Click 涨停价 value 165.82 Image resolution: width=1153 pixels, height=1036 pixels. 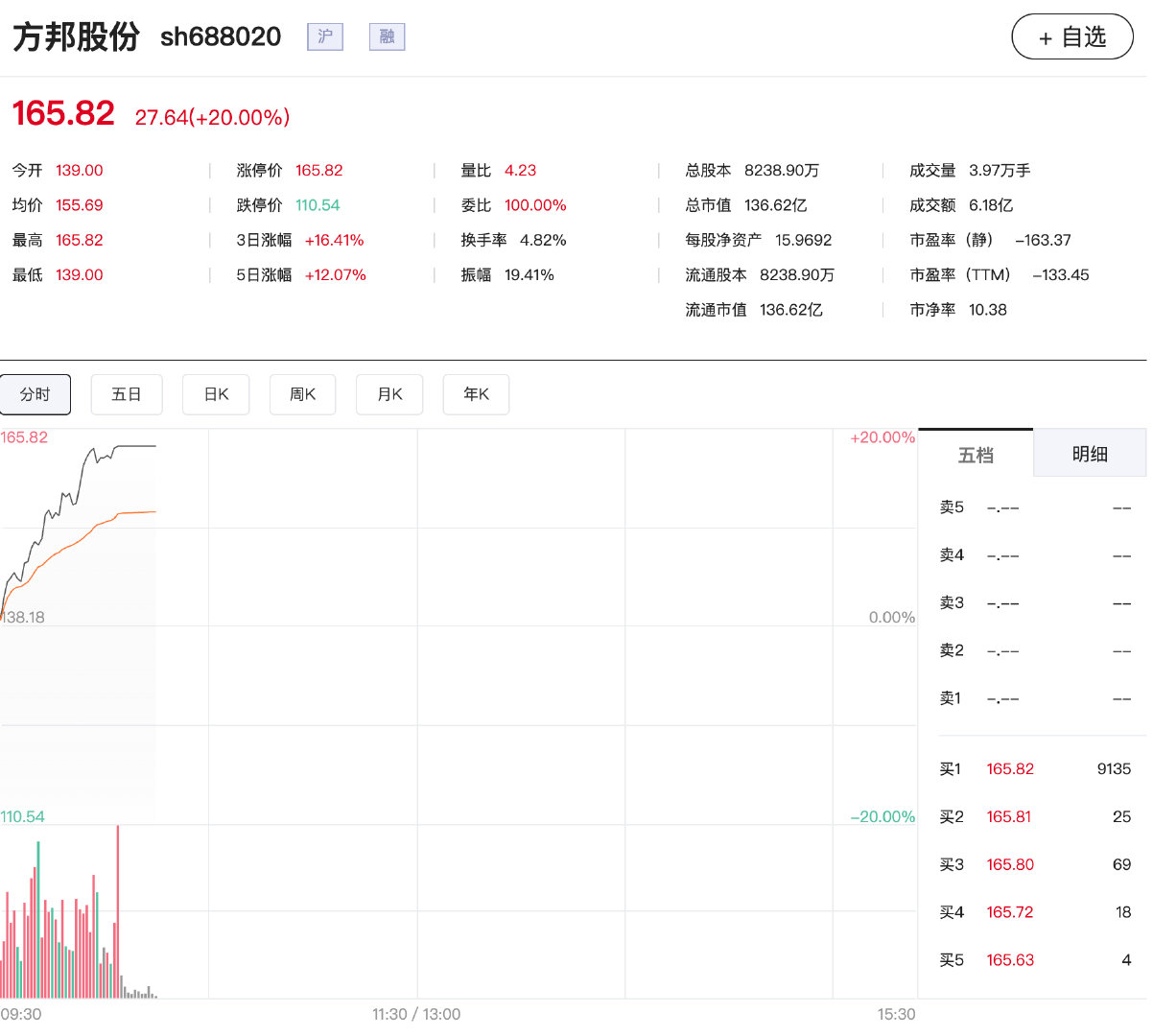pos(318,171)
